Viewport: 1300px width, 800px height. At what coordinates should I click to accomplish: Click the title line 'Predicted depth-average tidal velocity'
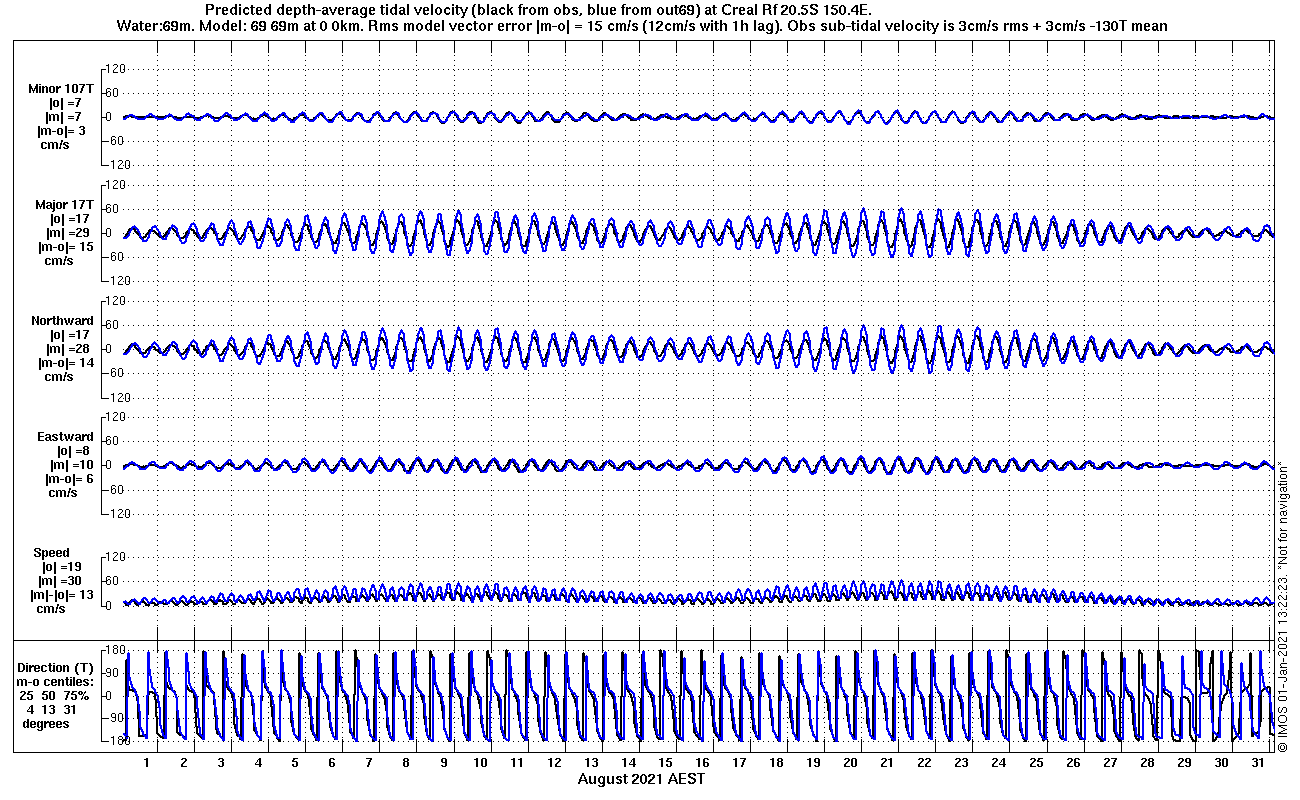pos(540,9)
